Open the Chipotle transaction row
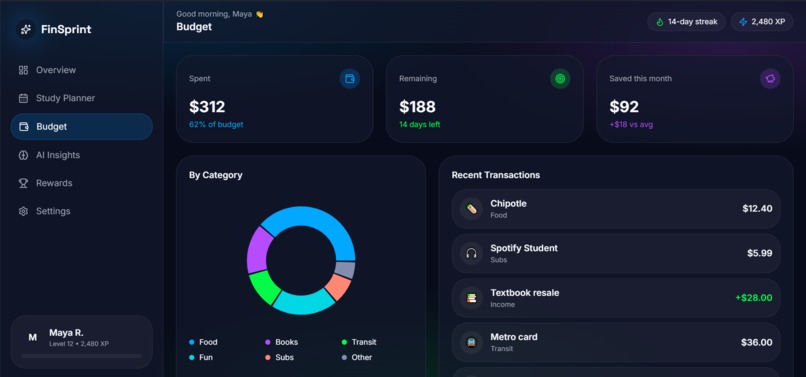 point(616,209)
